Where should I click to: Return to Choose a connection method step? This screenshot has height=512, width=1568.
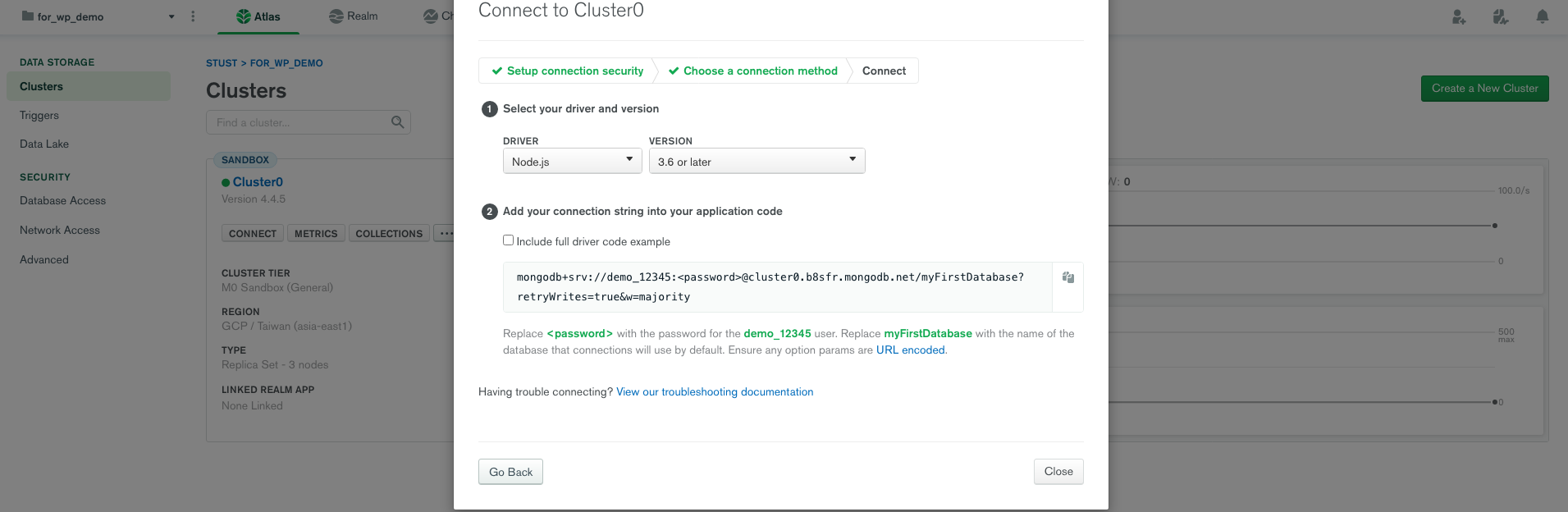point(753,71)
